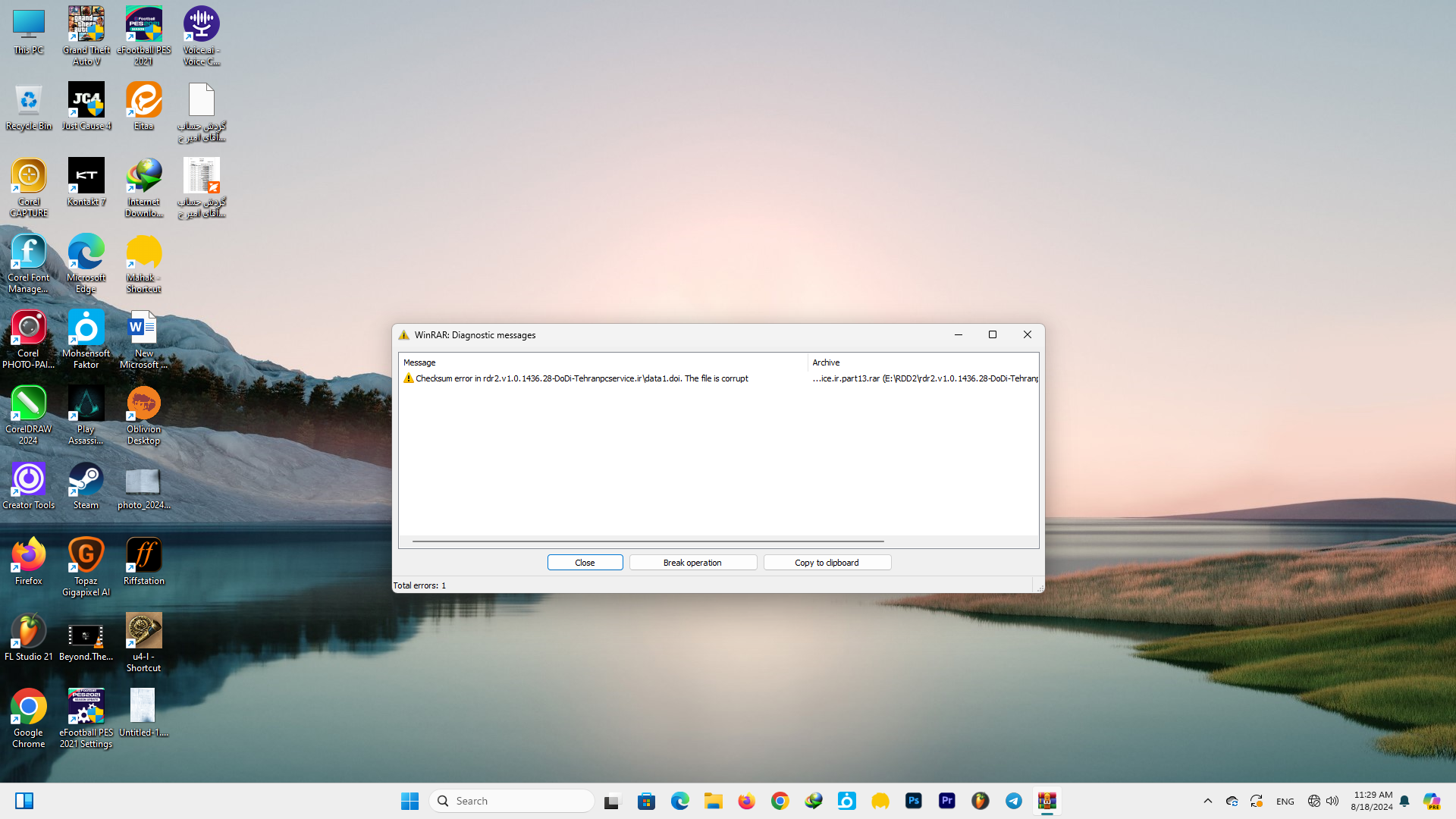Expand the hidden system tray icons chevron
The height and width of the screenshot is (819, 1456).
pos(1207,801)
